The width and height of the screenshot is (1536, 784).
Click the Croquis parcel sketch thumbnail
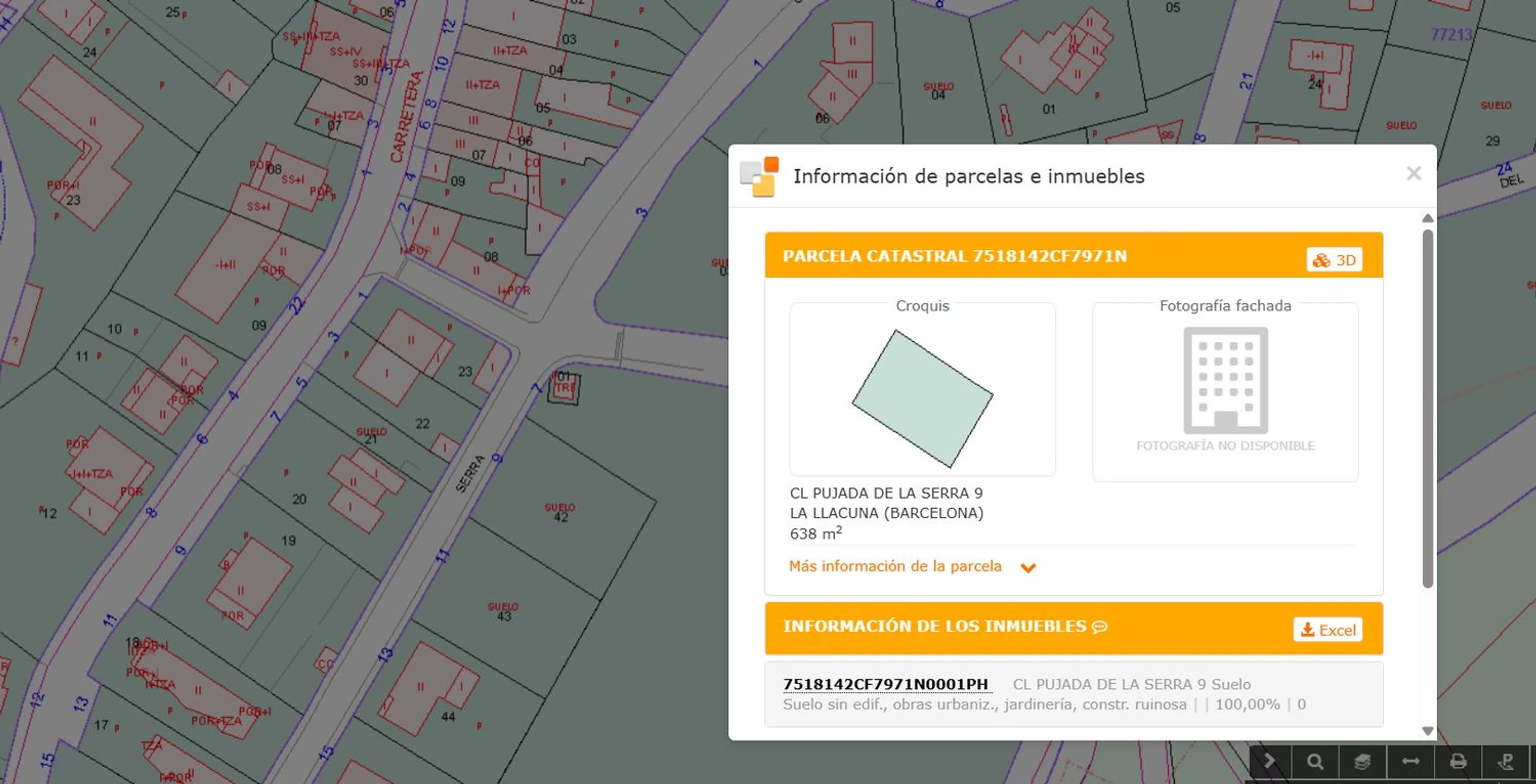click(x=922, y=398)
